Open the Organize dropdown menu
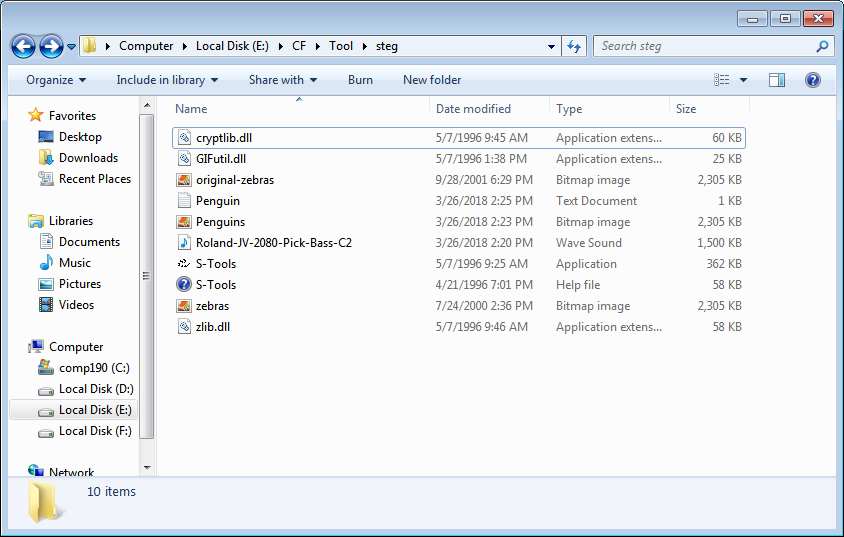 [x=56, y=80]
